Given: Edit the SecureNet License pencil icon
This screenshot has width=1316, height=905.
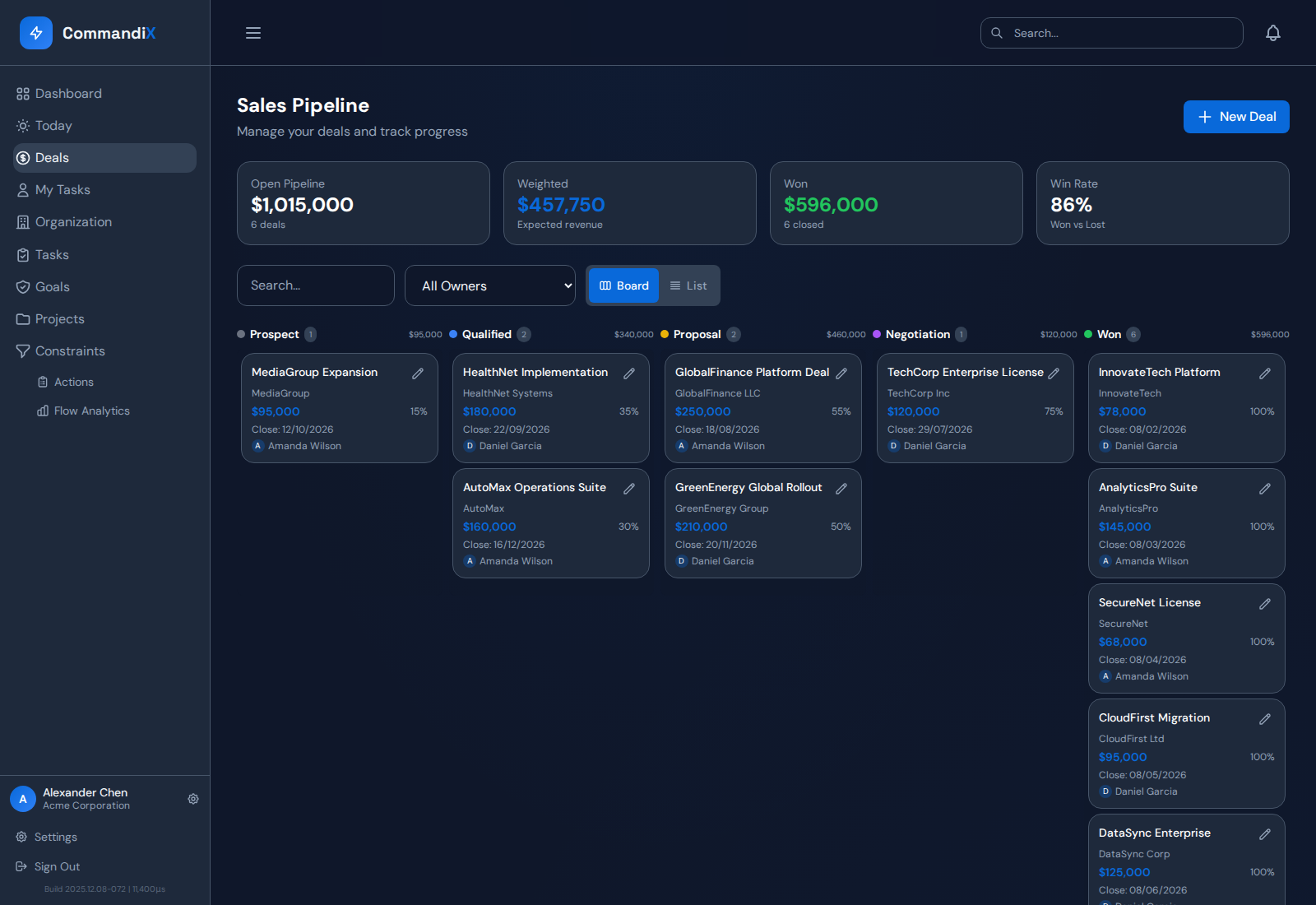Looking at the screenshot, I should coord(1265,604).
